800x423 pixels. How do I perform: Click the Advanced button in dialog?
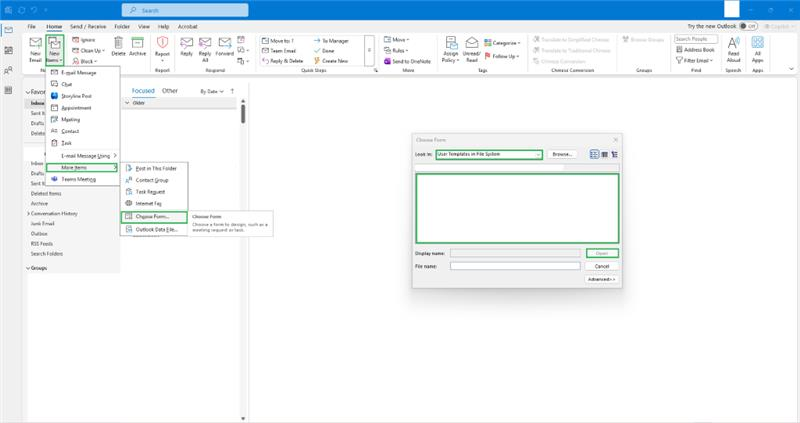tap(602, 280)
